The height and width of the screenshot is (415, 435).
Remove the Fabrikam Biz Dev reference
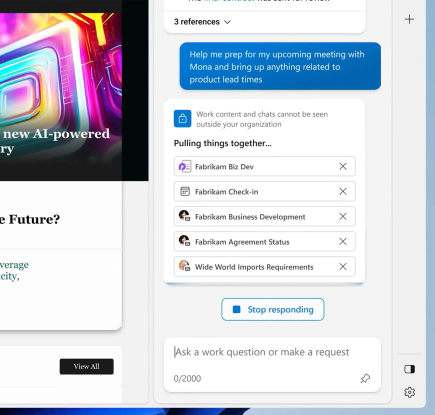coord(343,166)
